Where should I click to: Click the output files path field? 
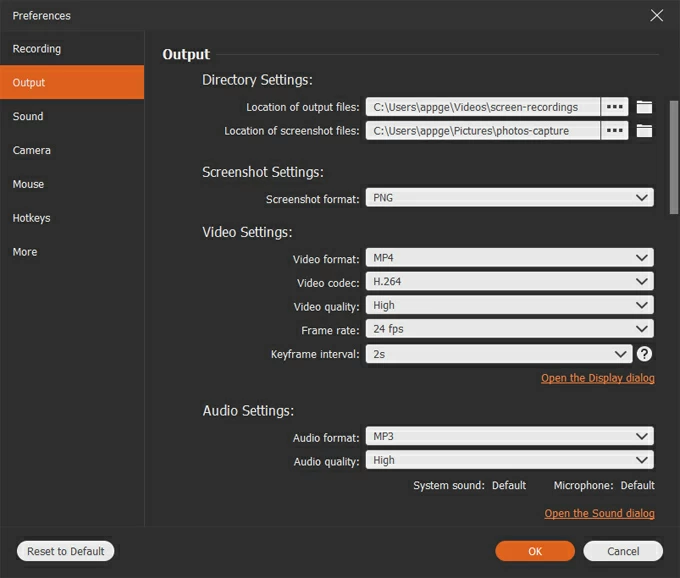(483, 107)
